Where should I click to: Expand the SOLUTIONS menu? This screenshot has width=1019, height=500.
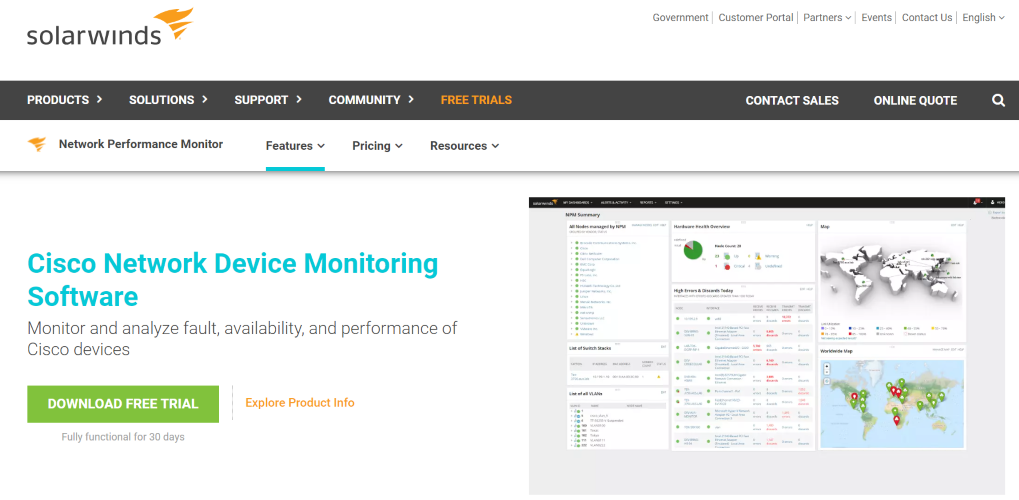(168, 100)
